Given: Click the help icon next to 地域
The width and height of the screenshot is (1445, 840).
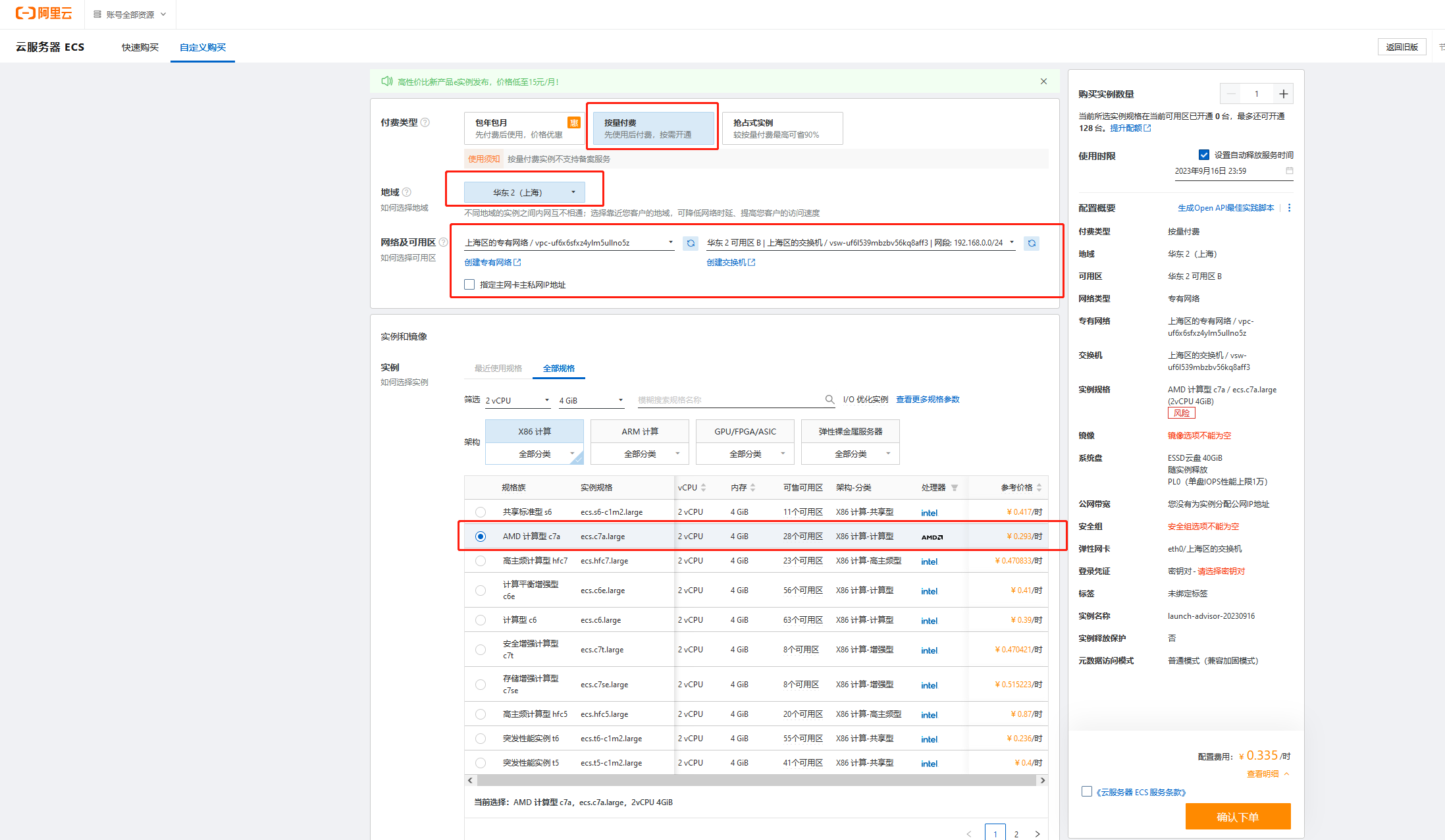Looking at the screenshot, I should point(407,192).
